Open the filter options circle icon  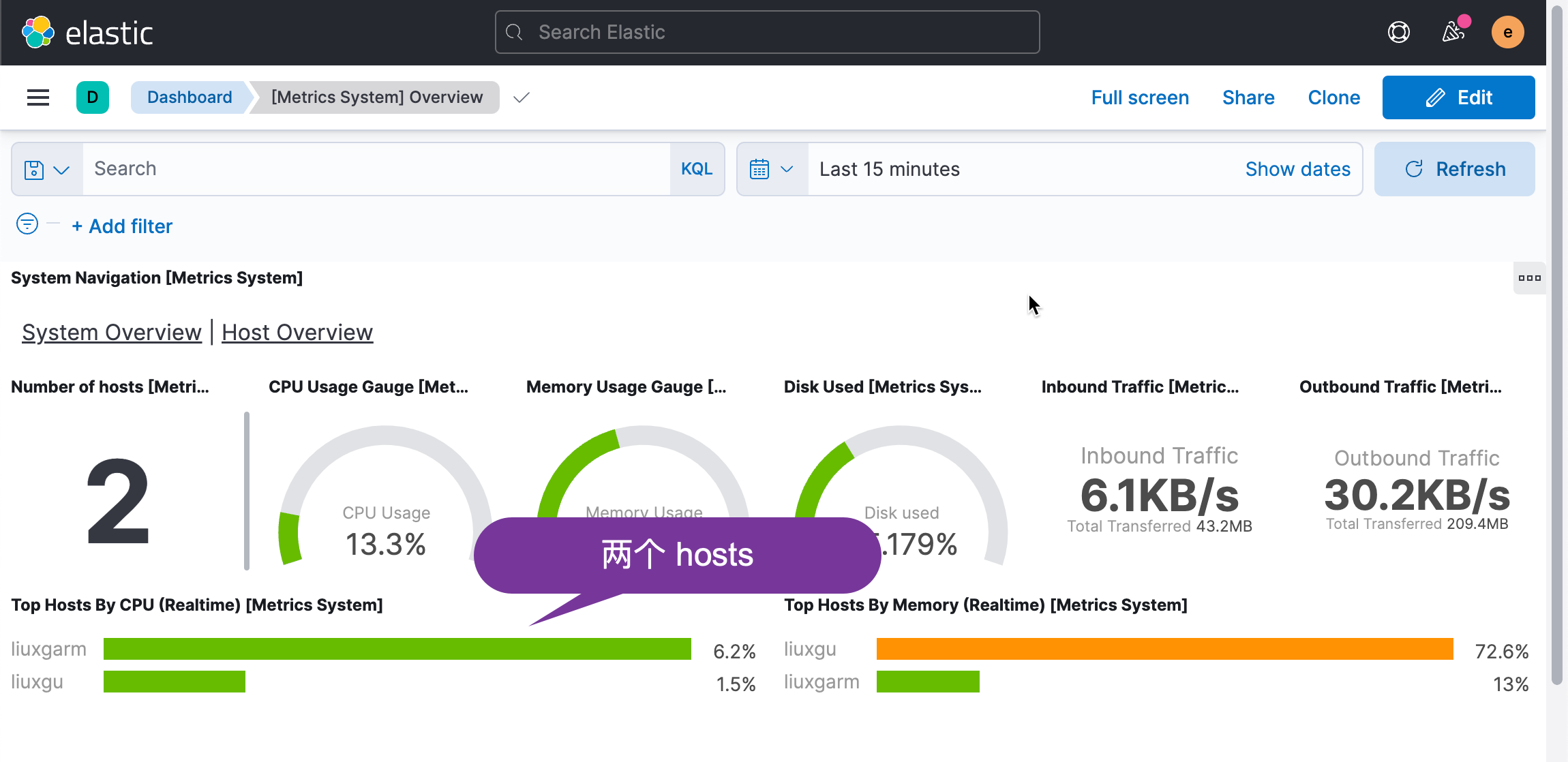27,224
